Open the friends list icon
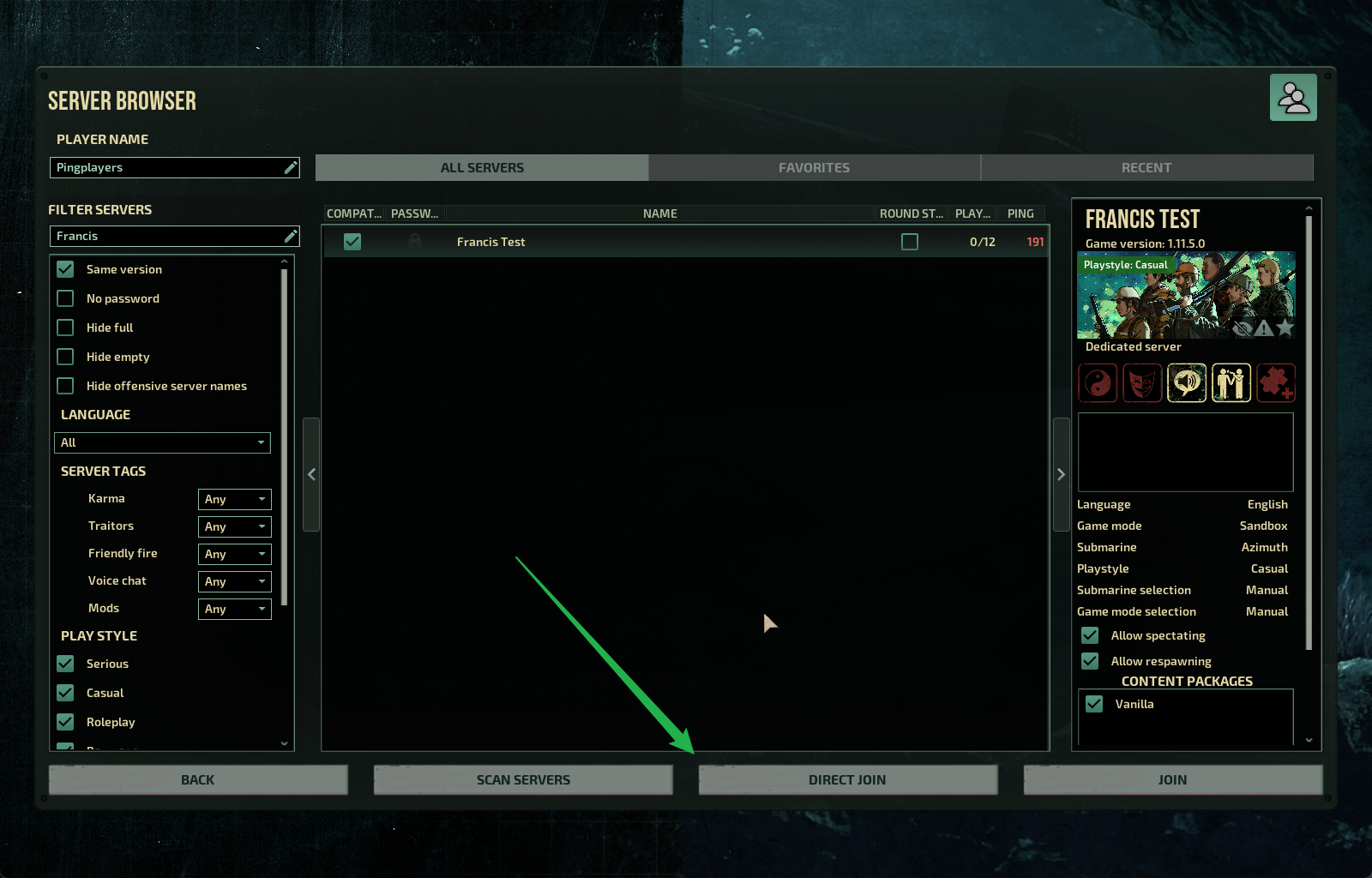This screenshot has width=1372, height=878. 1292,98
